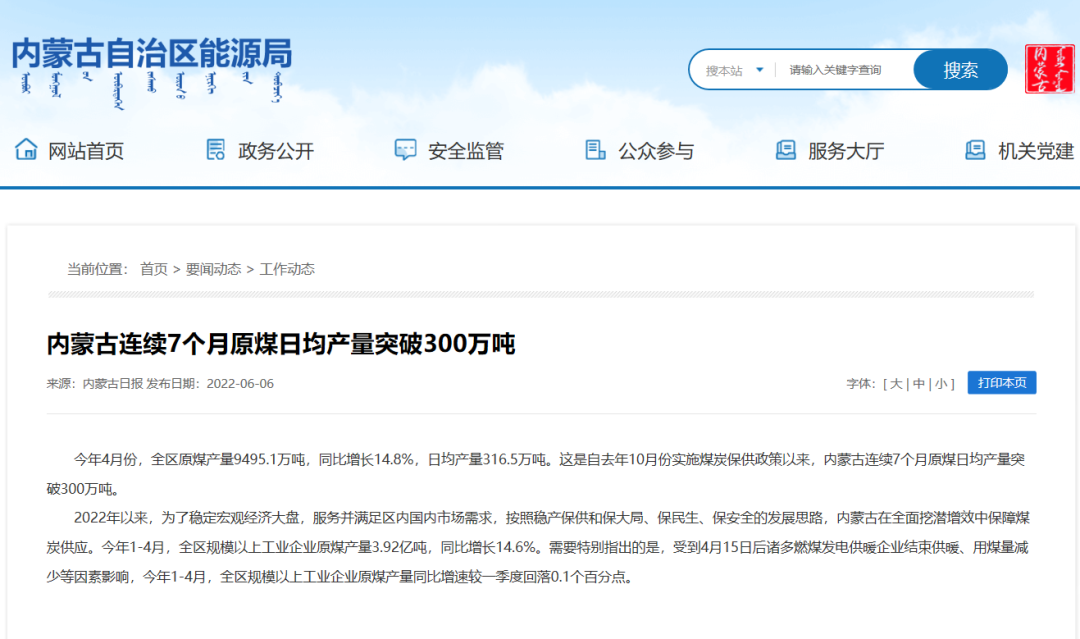Click the 打印本页 print button

[1001, 383]
